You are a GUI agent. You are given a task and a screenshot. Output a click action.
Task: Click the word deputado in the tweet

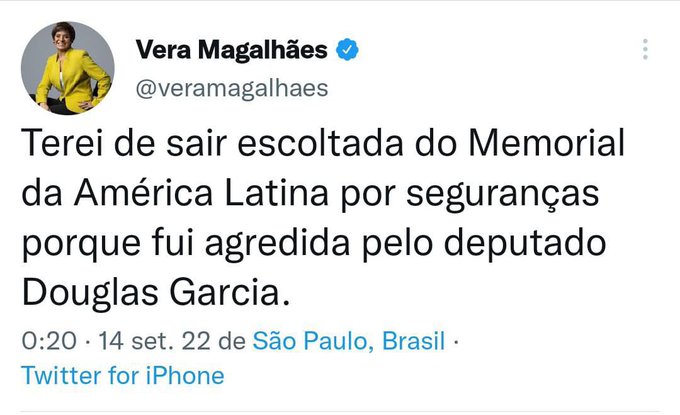542,244
